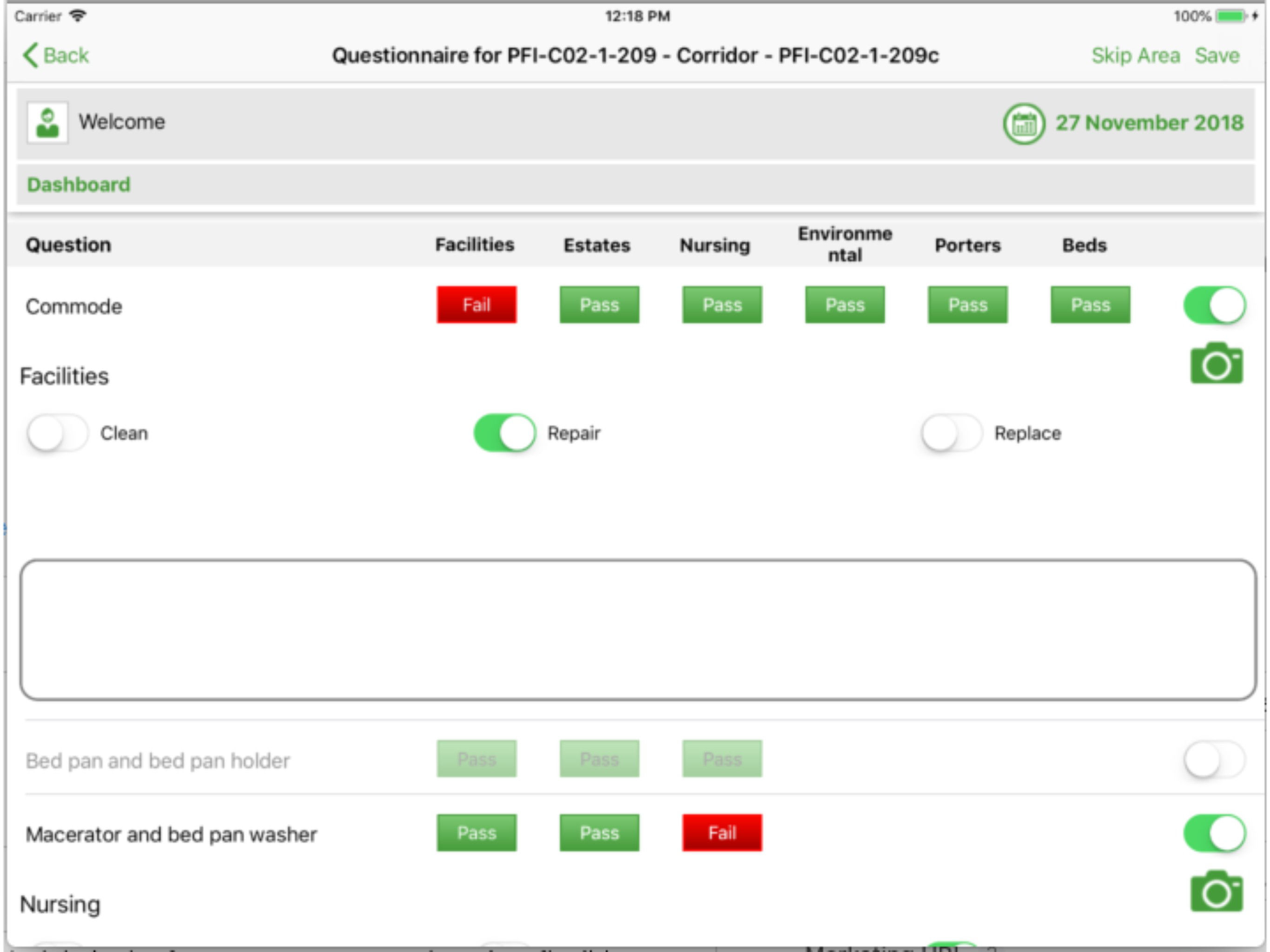
Task: Tap the camera icon for Macerator row
Action: (1217, 891)
